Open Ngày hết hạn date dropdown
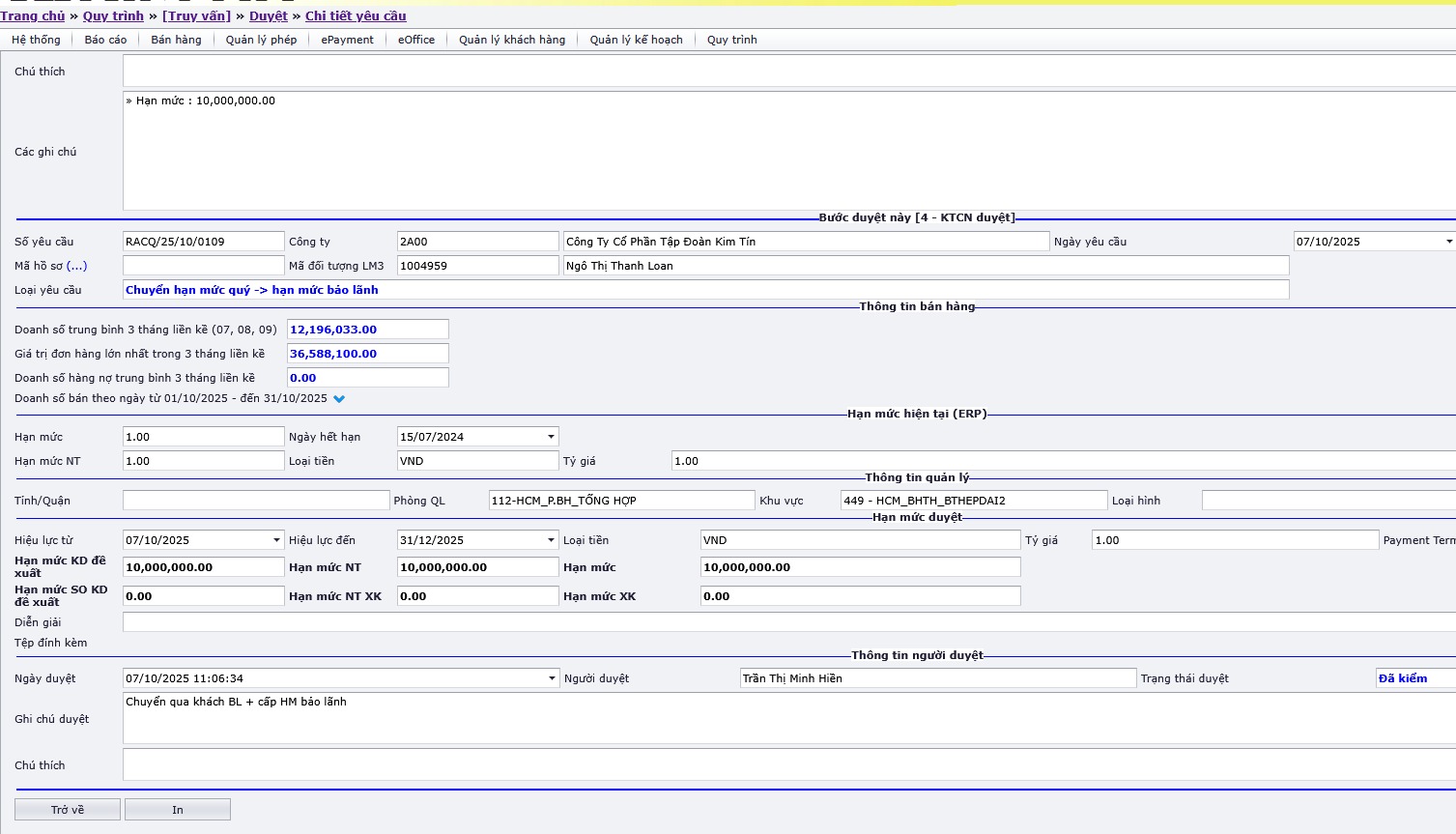The width and height of the screenshot is (1456, 834). 551,437
